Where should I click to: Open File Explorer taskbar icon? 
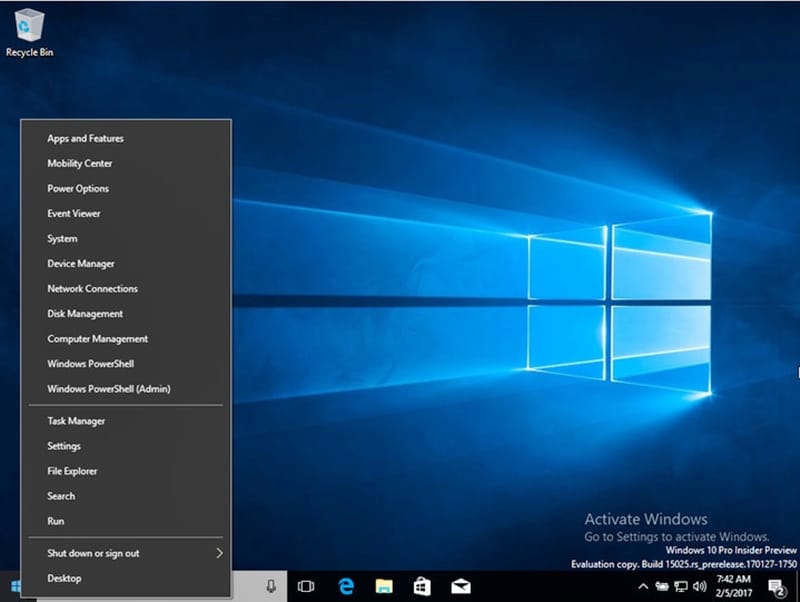[384, 586]
